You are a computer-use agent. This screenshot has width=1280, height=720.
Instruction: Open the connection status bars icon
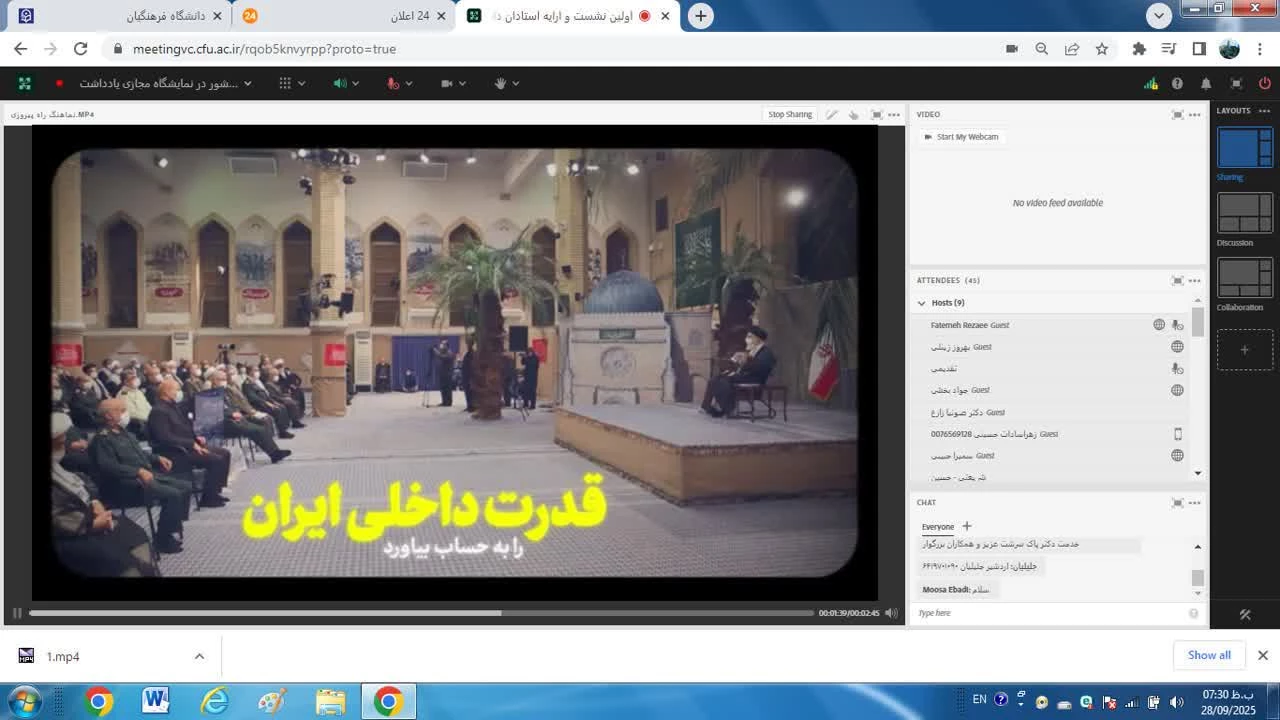point(1151,83)
